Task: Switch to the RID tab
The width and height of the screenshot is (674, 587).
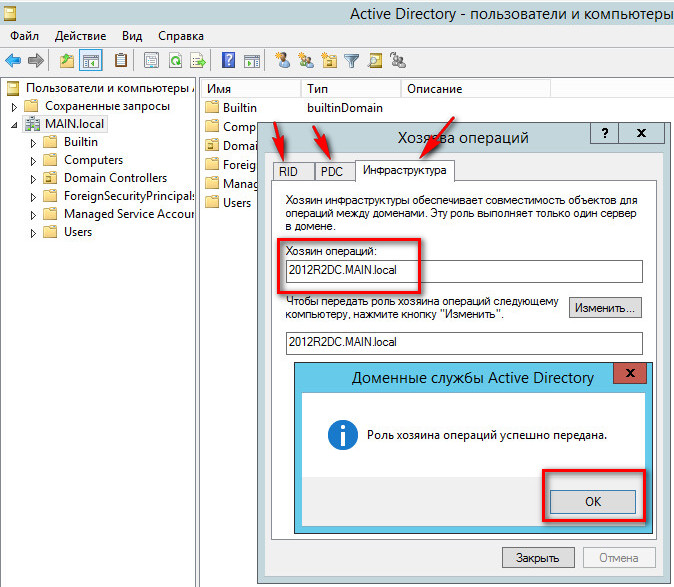Action: (292, 171)
